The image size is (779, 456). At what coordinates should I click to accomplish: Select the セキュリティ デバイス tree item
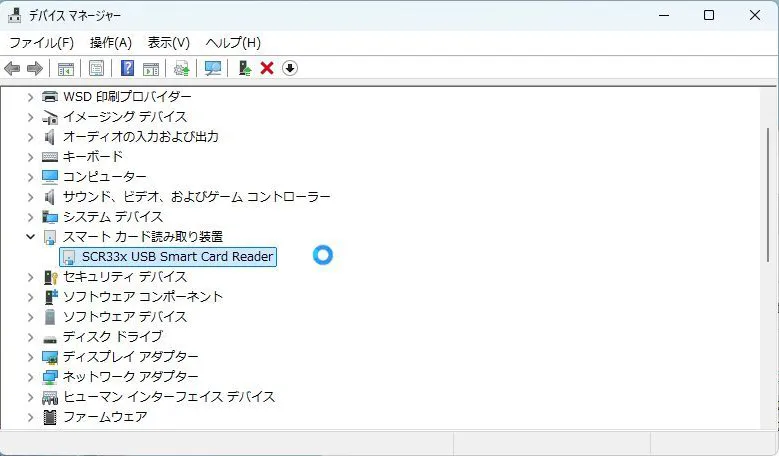(x=124, y=277)
